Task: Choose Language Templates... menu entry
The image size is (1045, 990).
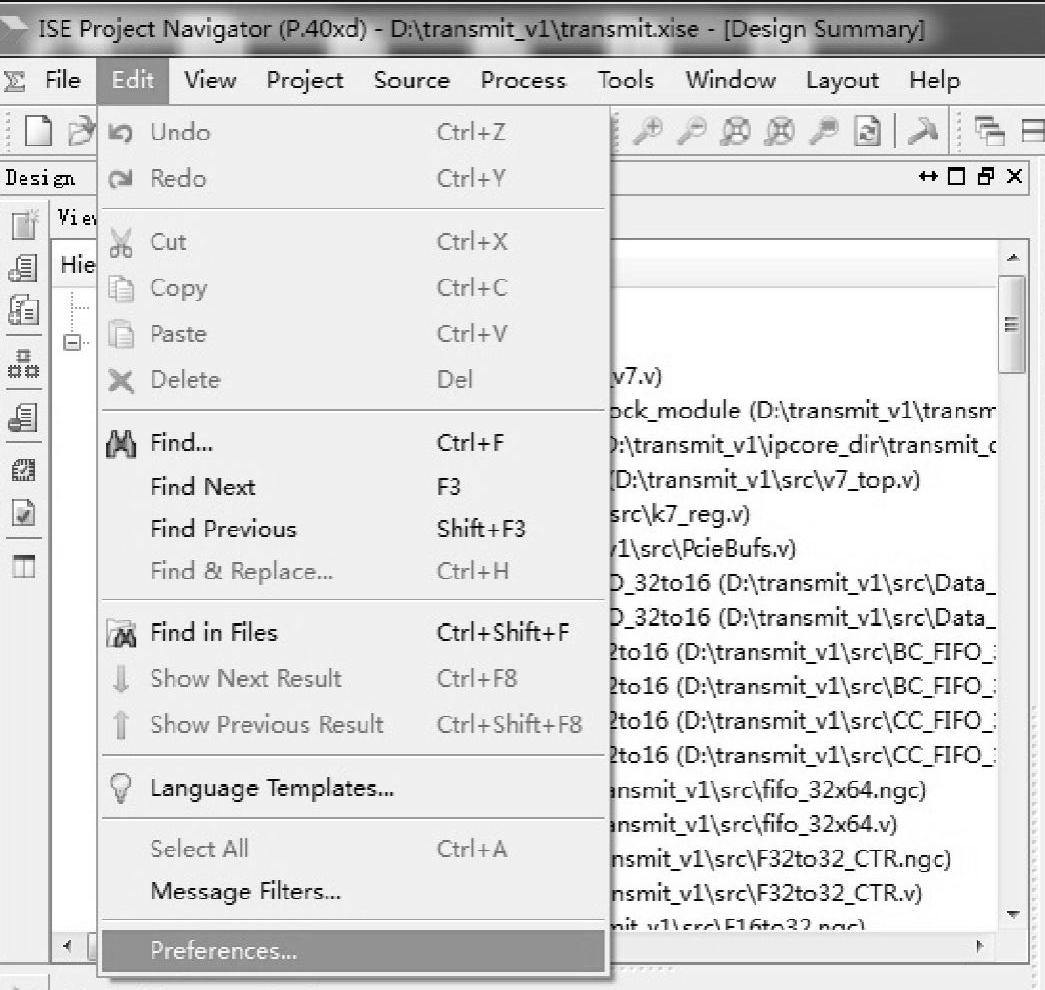Action: coord(353,789)
